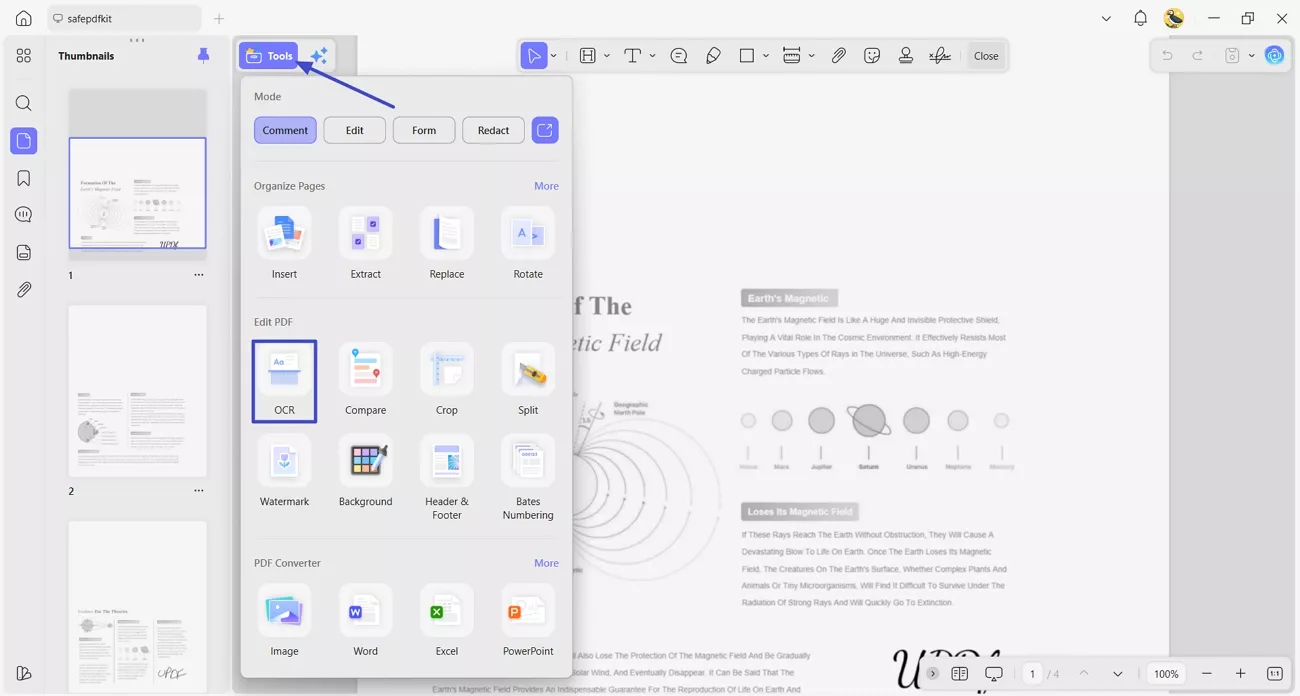Convert PDF to PowerPoint
Viewport: 1300px width, 696px height.
tap(528, 621)
